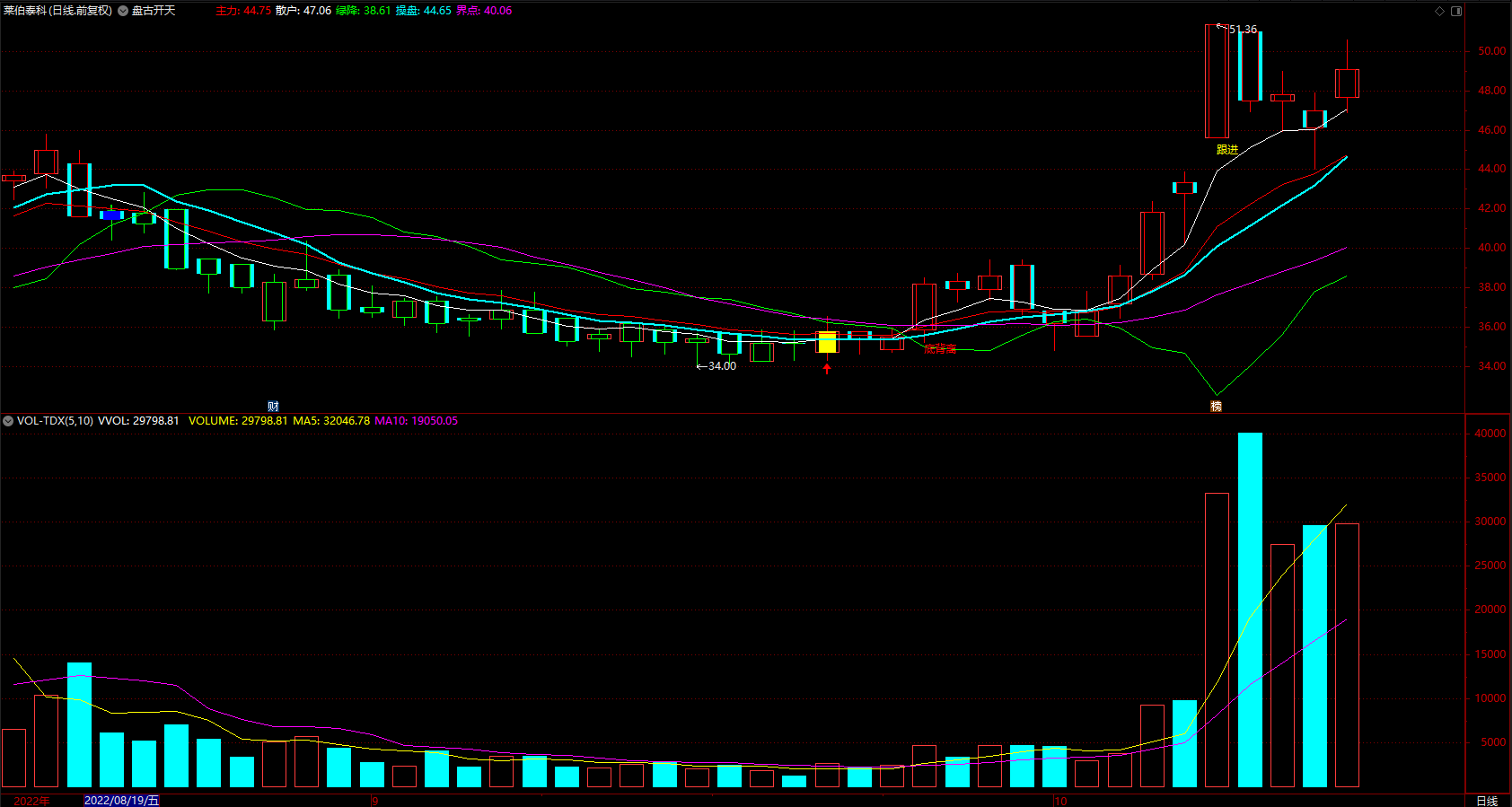Image resolution: width=1512 pixels, height=807 pixels.
Task: Click the MA5: 32046.78 value
Action: tap(331, 420)
